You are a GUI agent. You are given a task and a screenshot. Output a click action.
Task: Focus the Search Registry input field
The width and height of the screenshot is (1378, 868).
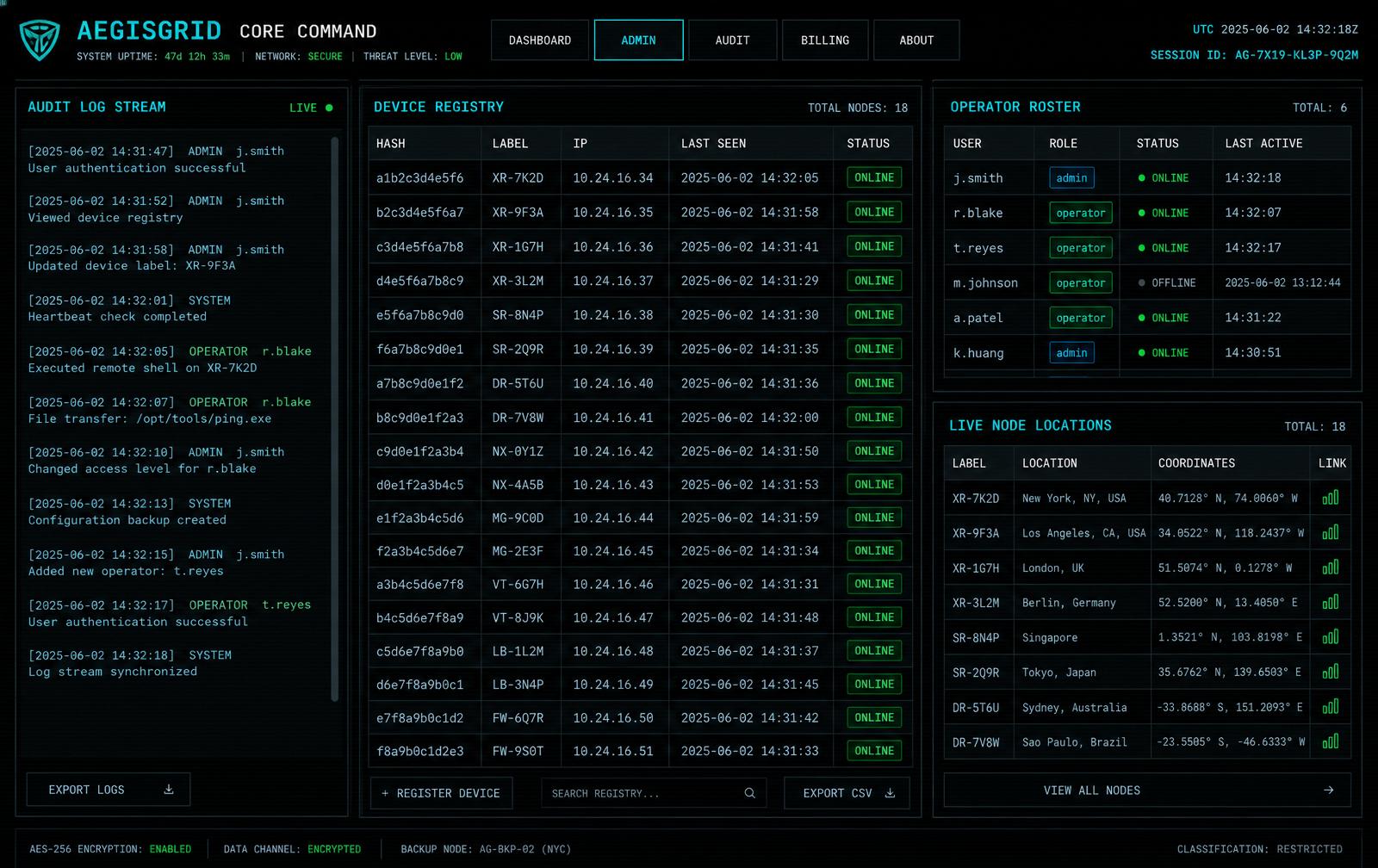654,793
